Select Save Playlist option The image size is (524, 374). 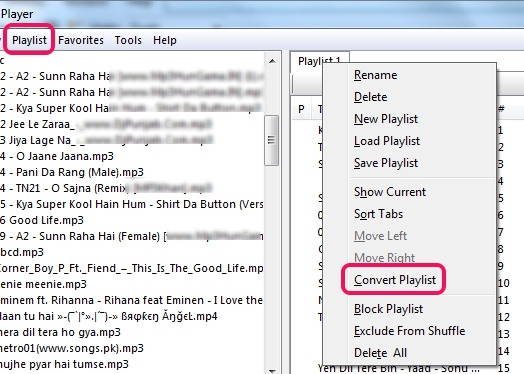tap(386, 163)
